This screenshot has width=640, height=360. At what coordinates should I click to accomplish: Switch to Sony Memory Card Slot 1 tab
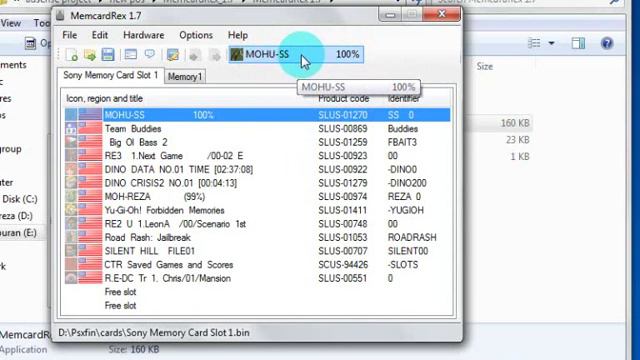[x=111, y=75]
